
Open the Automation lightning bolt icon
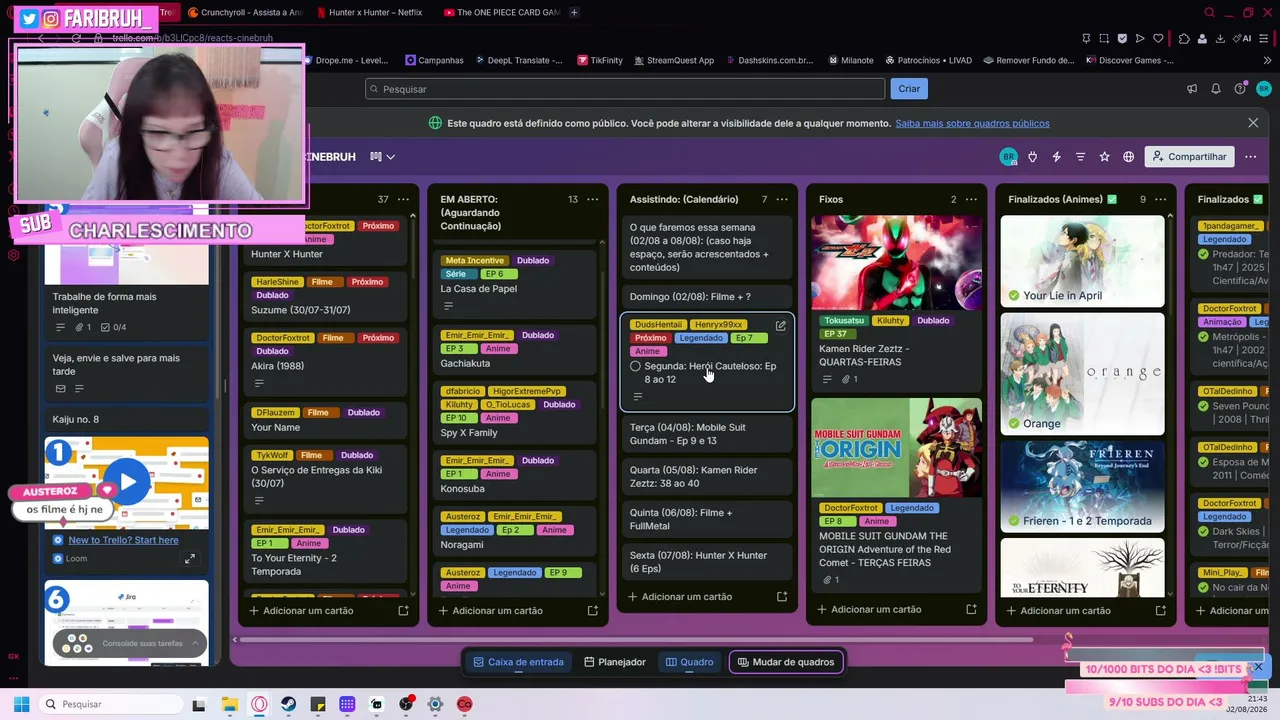(x=1056, y=157)
